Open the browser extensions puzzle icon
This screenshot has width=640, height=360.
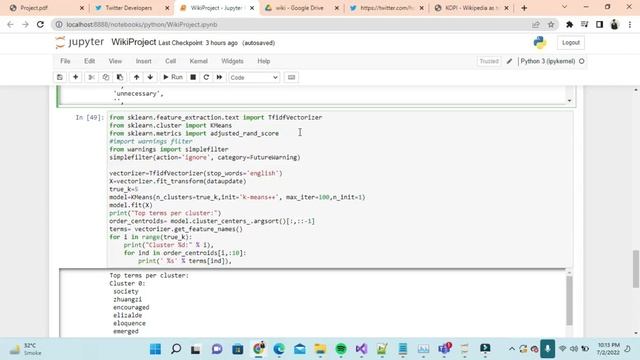click(x=569, y=24)
